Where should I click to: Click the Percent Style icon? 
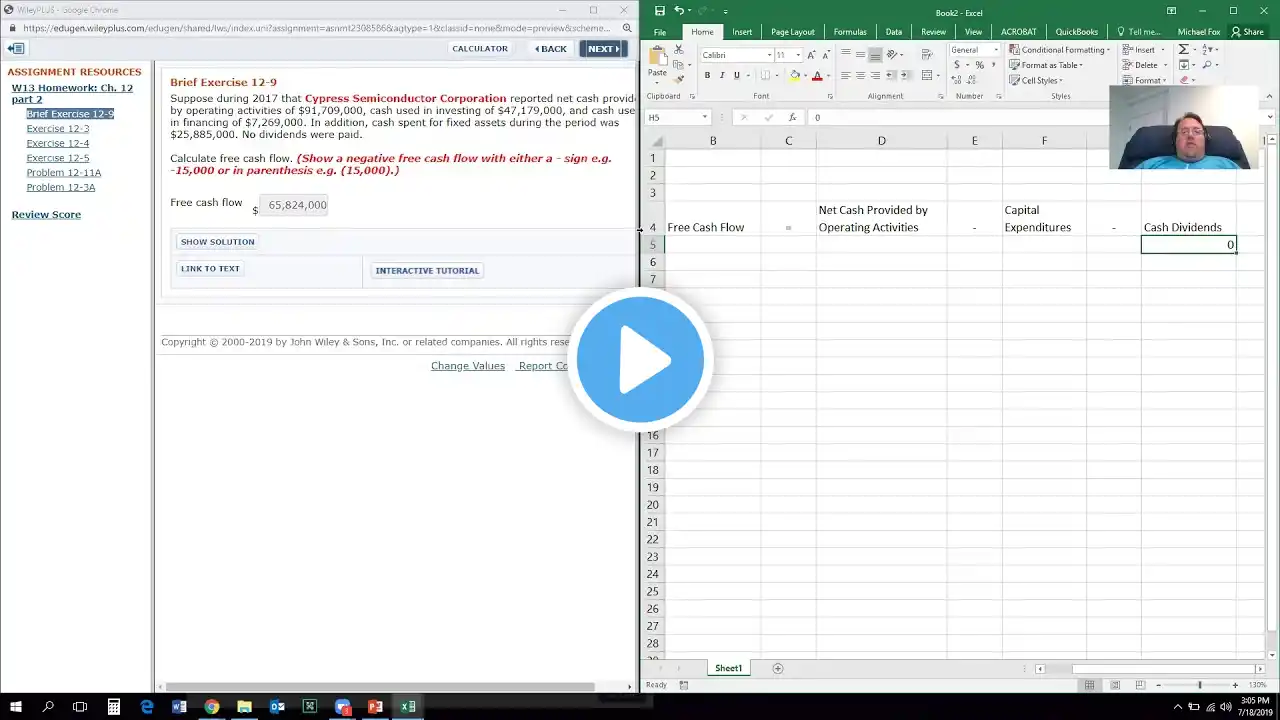(979, 65)
